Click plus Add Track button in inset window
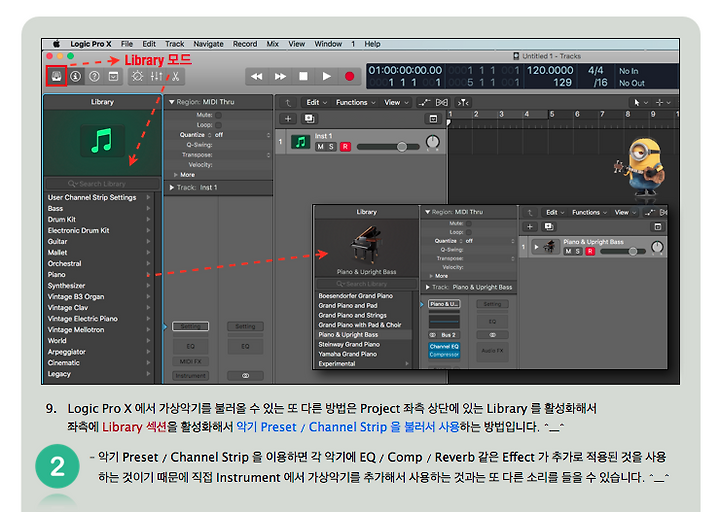720x512 pixels. [x=529, y=226]
